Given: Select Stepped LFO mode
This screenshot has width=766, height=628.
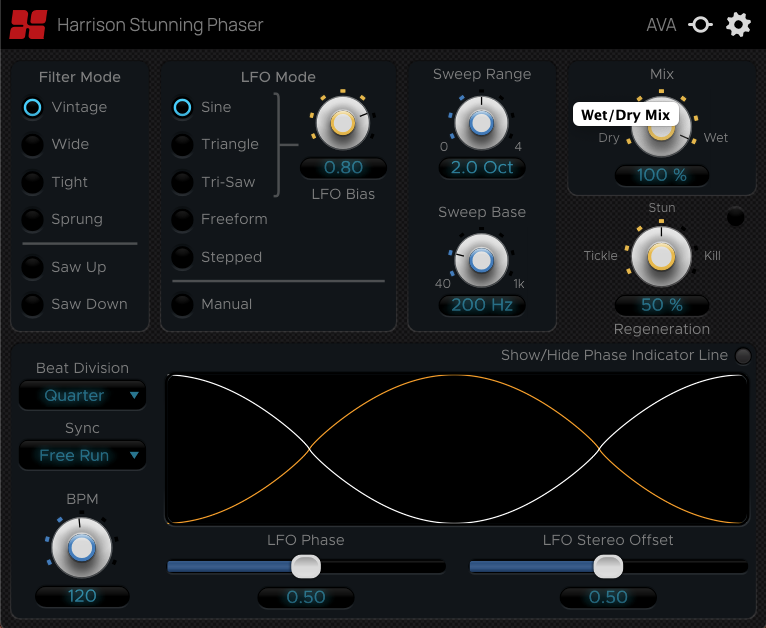Looking at the screenshot, I should [182, 257].
